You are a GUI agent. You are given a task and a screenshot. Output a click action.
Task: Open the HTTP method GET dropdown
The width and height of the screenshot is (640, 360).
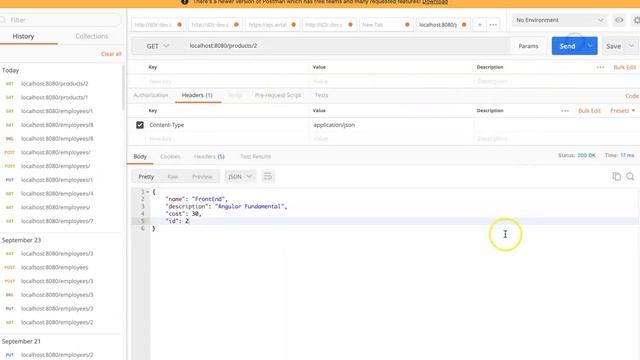point(158,46)
